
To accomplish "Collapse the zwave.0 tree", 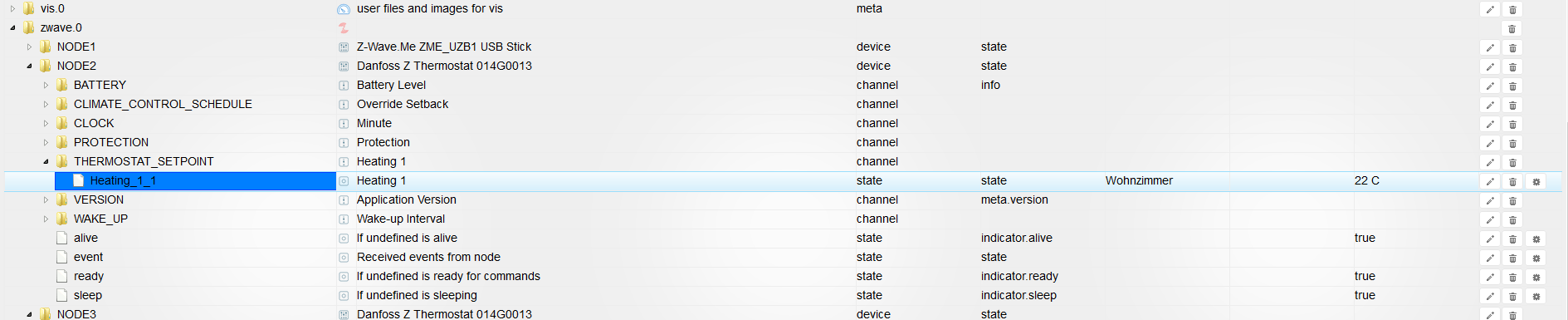I will [x=12, y=27].
